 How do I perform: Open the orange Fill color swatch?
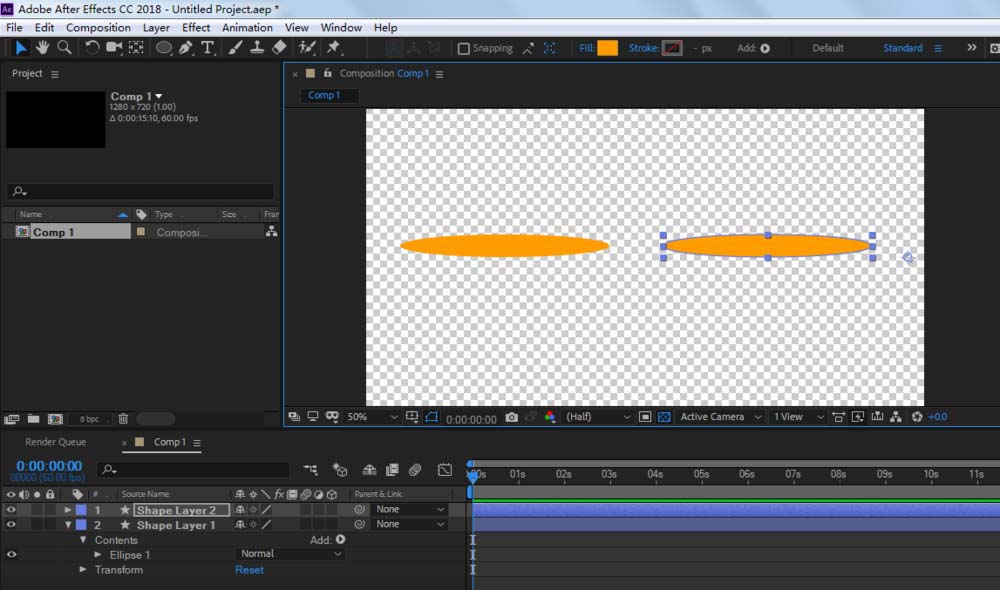coord(607,48)
